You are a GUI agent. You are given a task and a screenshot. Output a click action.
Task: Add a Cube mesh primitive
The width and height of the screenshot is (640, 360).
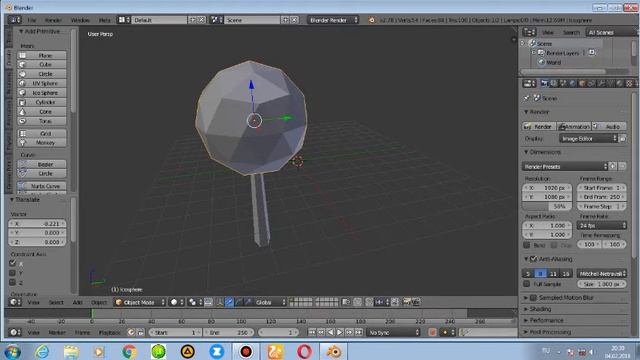point(42,64)
